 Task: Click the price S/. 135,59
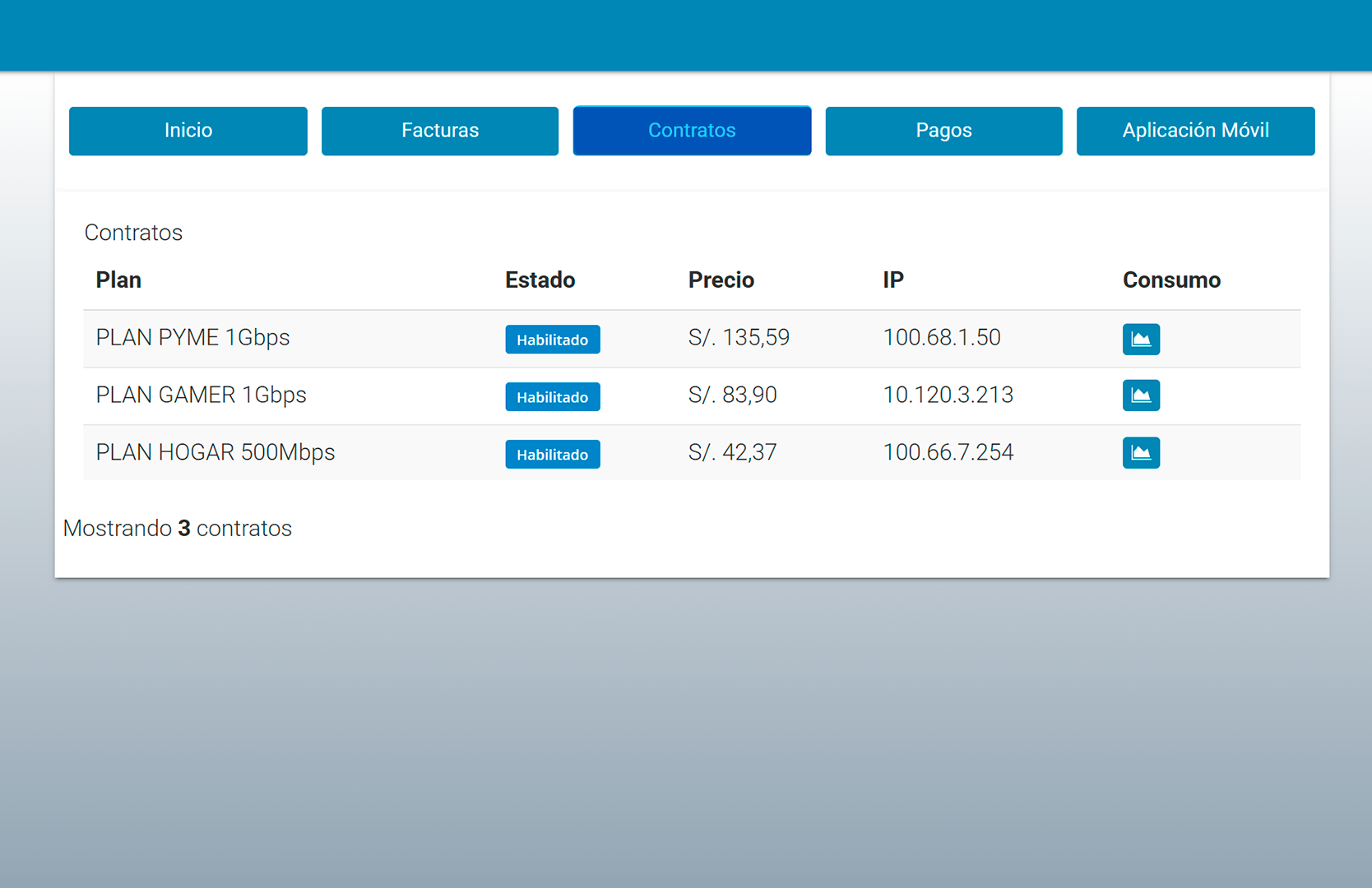(738, 338)
